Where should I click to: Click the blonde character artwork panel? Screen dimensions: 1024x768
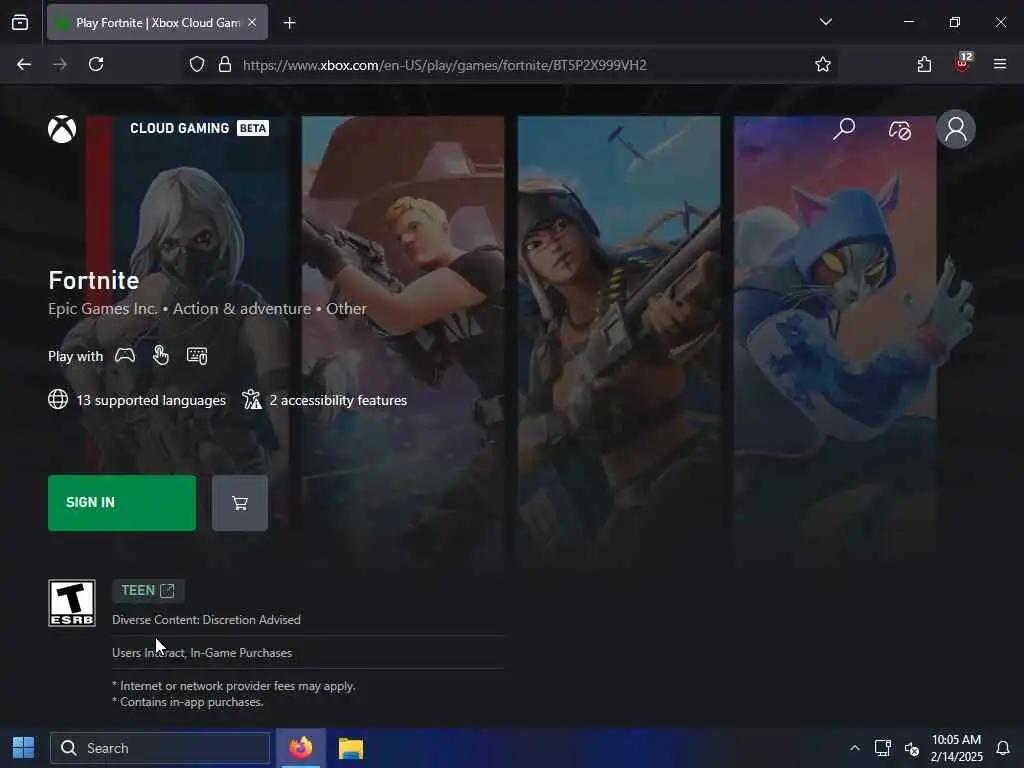(x=403, y=340)
